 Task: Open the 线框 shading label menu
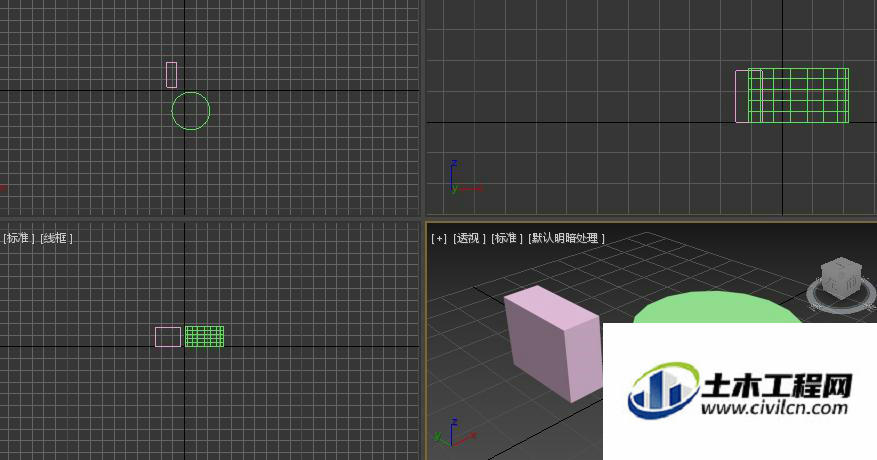point(56,238)
